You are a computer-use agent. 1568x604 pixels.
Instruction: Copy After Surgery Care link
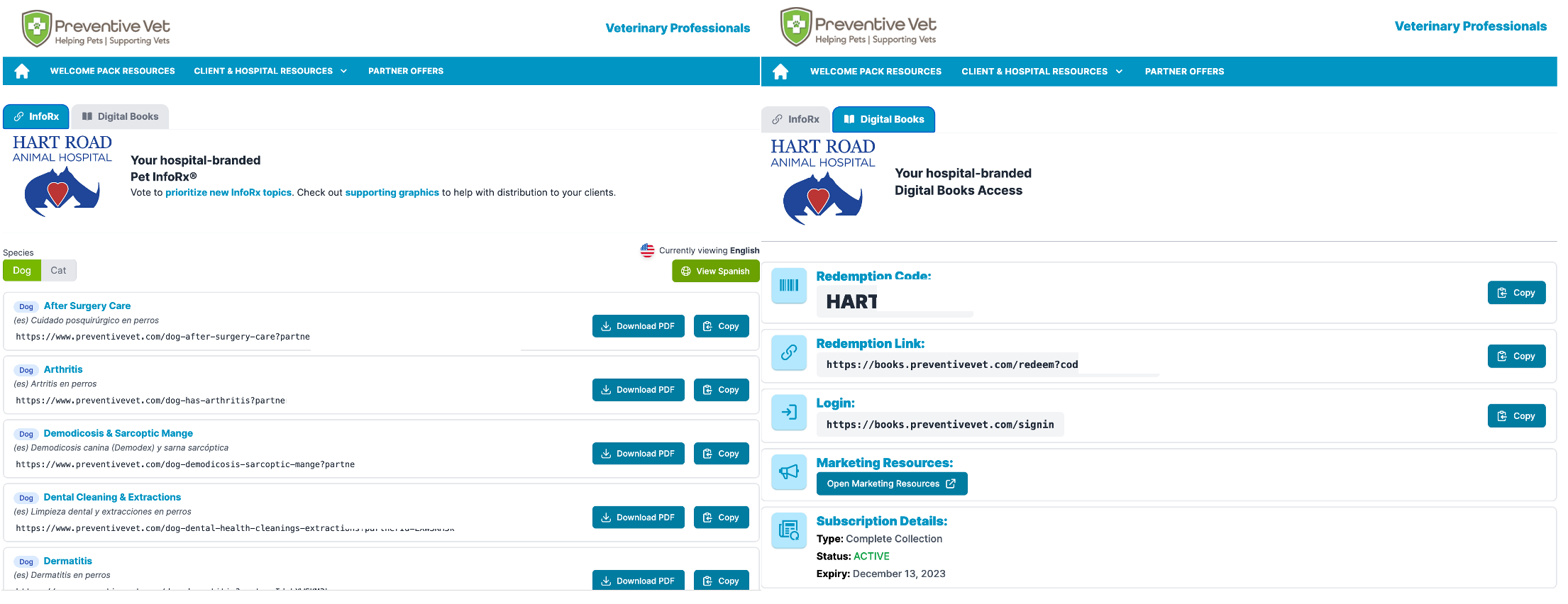[721, 326]
